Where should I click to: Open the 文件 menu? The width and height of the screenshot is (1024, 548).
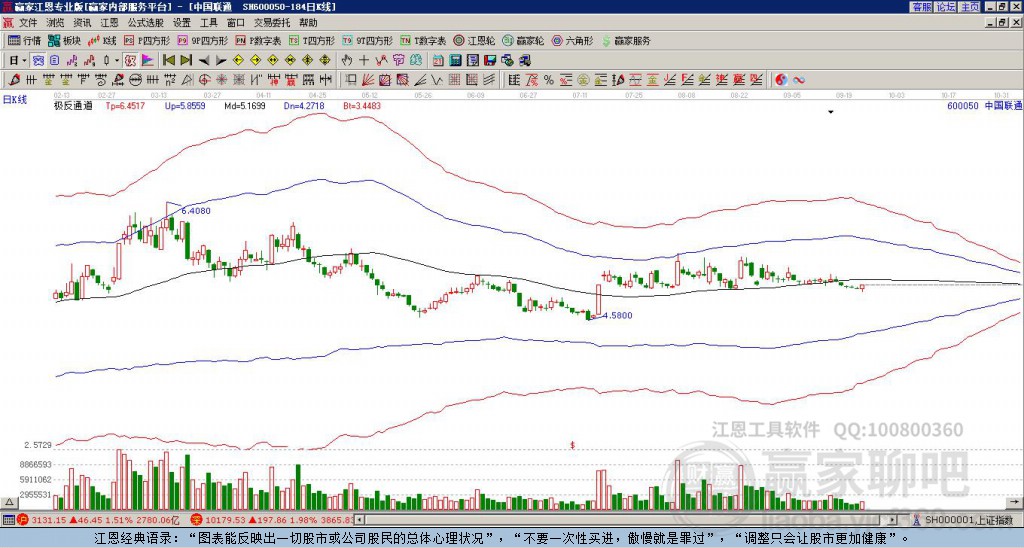coord(28,23)
